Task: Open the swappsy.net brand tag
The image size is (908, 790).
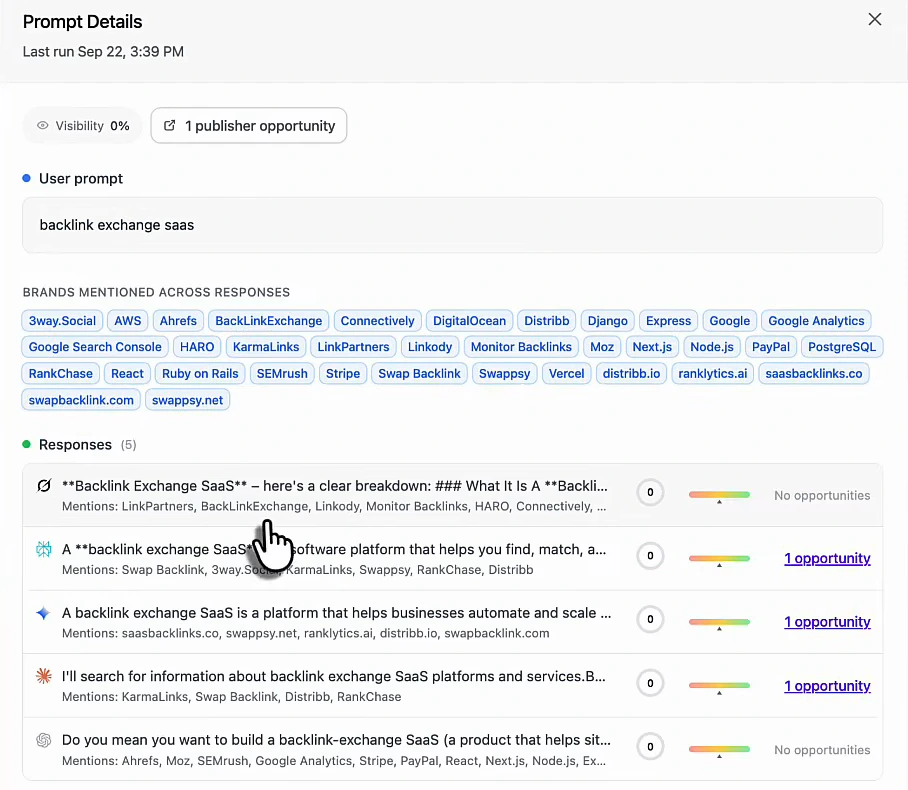Action: [x=187, y=400]
